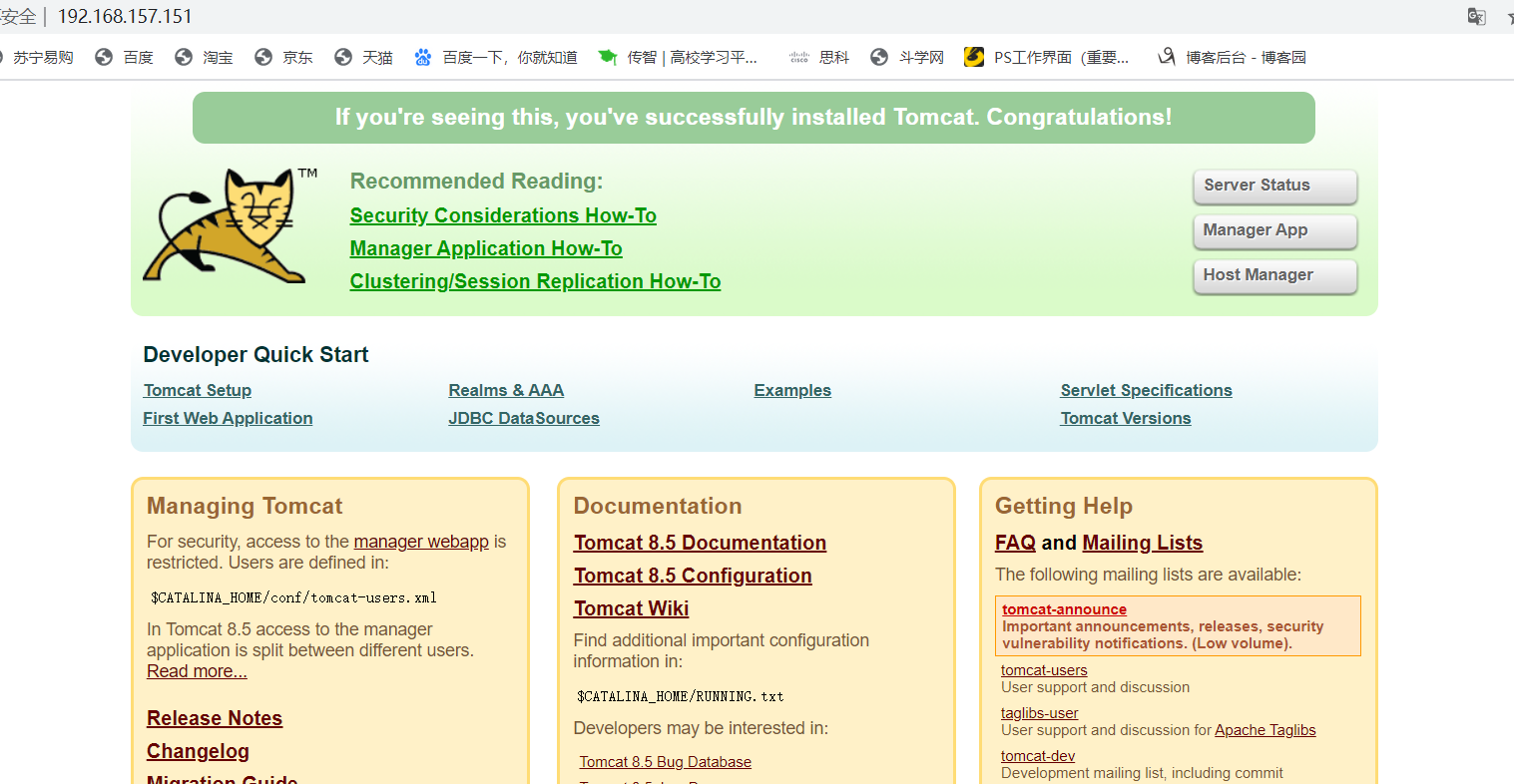Viewport: 1514px width, 784px height.
Task: Open the Server Status button
Action: 1275,187
